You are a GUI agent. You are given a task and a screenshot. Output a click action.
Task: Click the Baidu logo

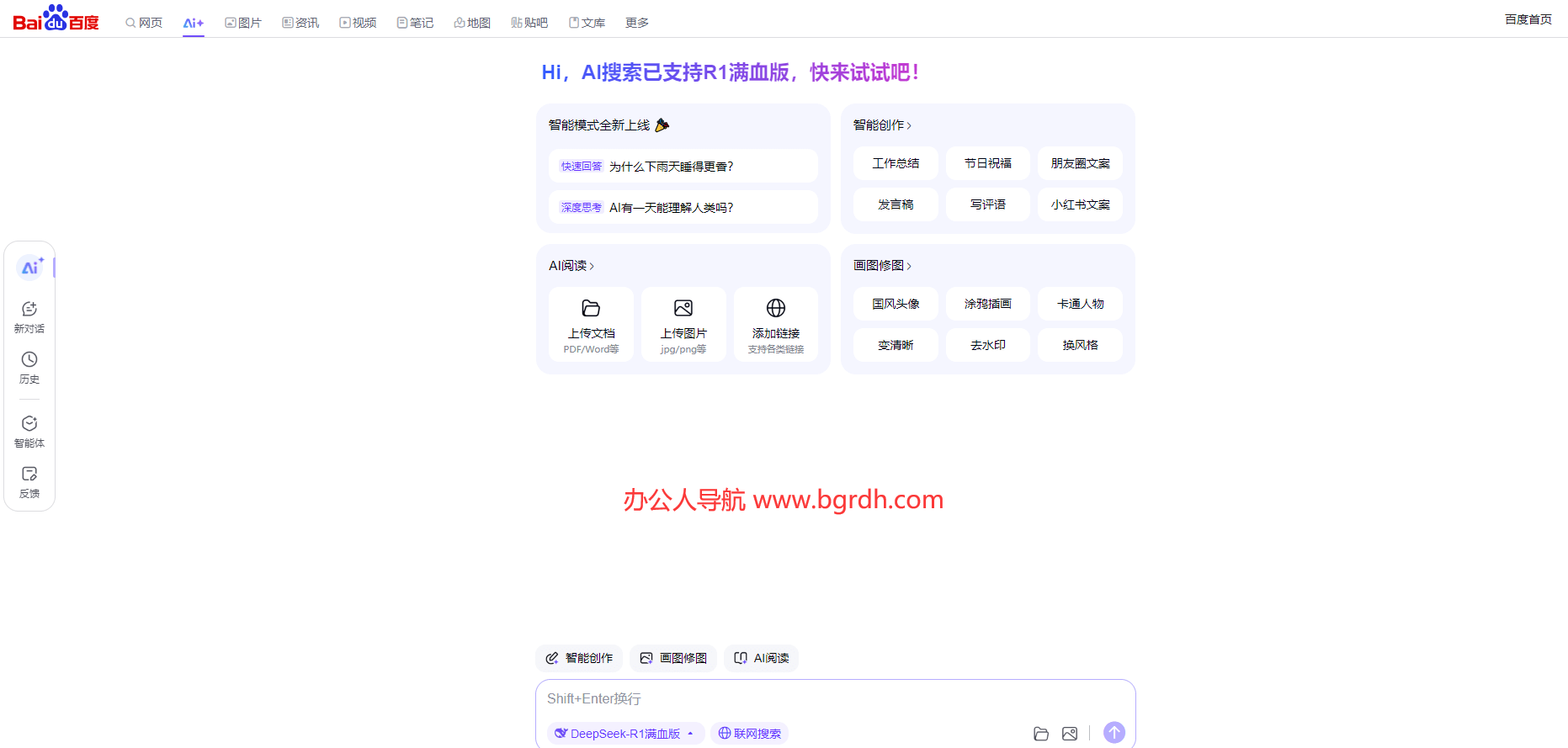pos(56,18)
